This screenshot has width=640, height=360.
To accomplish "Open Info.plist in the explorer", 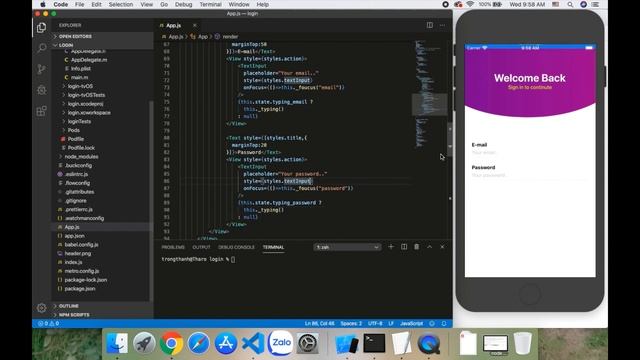I will tap(80, 69).
